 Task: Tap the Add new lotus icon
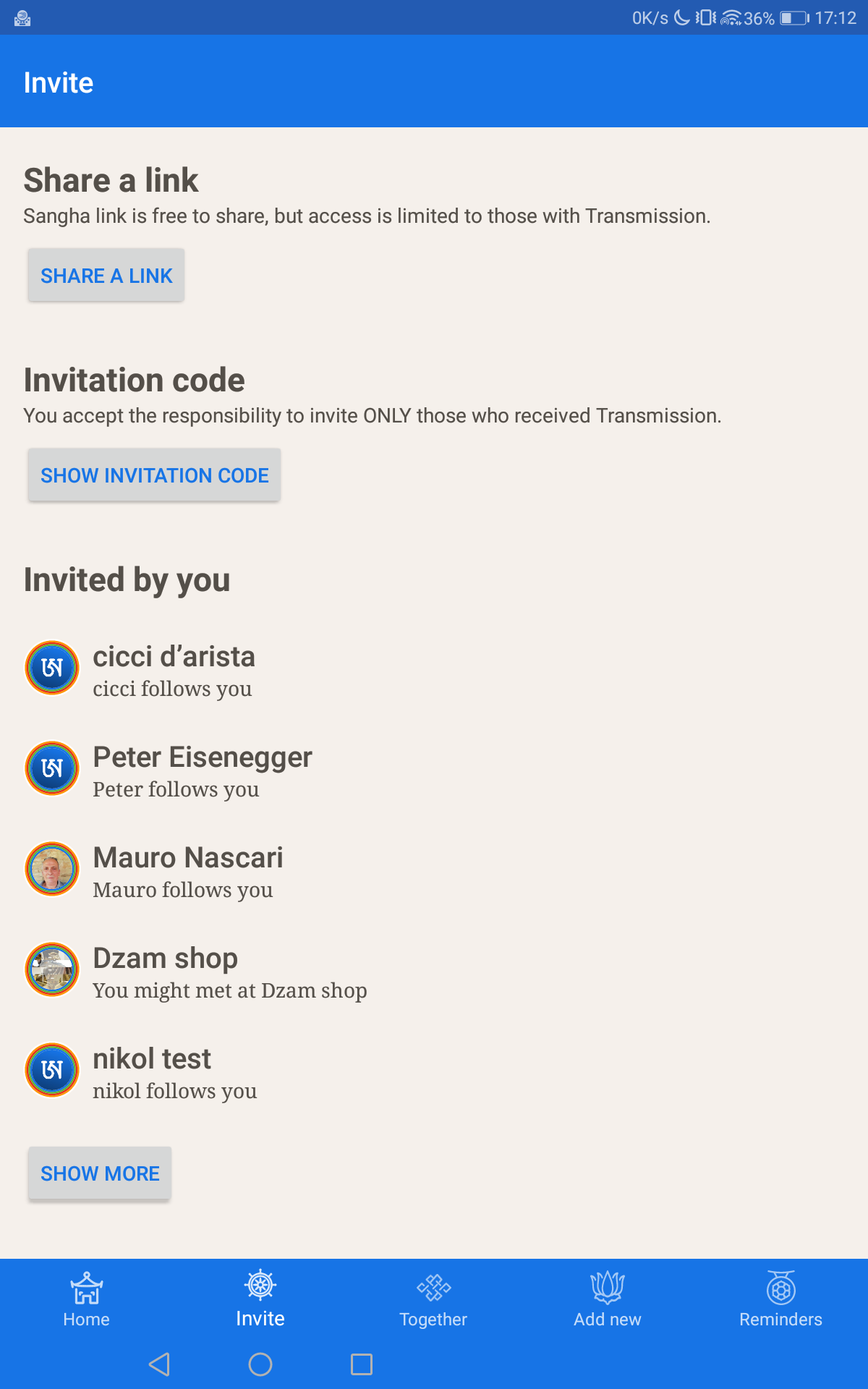pyautogui.click(x=608, y=1287)
